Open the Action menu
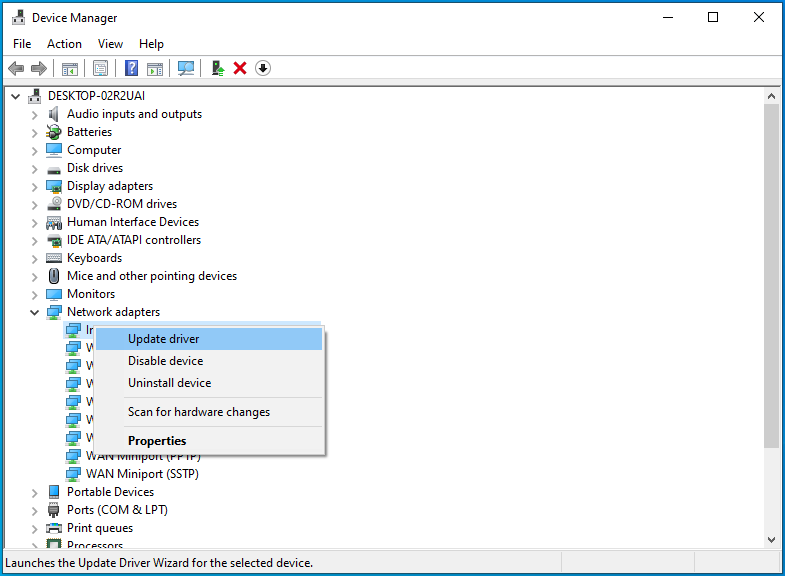Image resolution: width=785 pixels, height=576 pixels. click(64, 44)
